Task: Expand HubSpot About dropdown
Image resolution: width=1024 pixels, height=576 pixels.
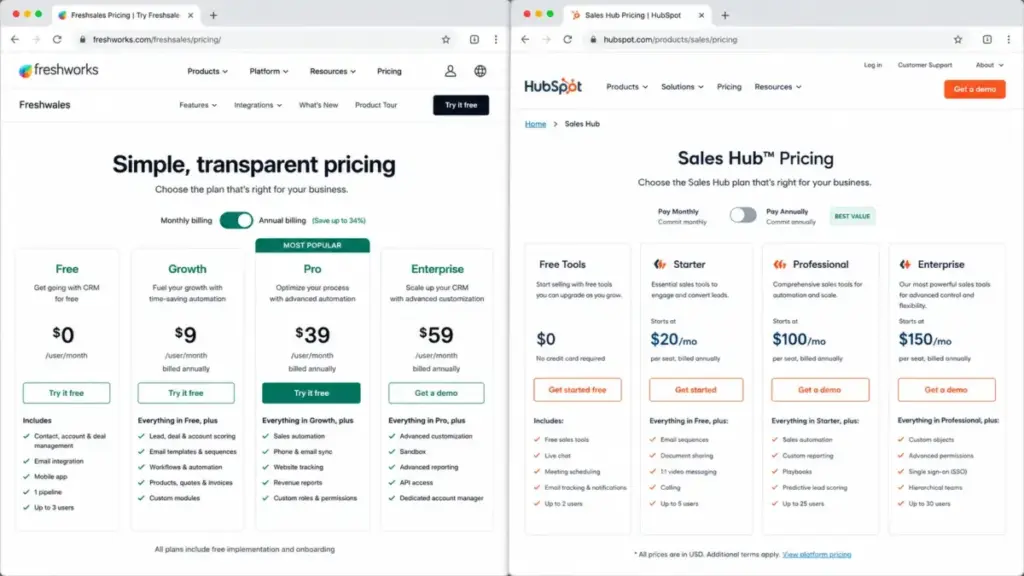Action: tap(989, 65)
